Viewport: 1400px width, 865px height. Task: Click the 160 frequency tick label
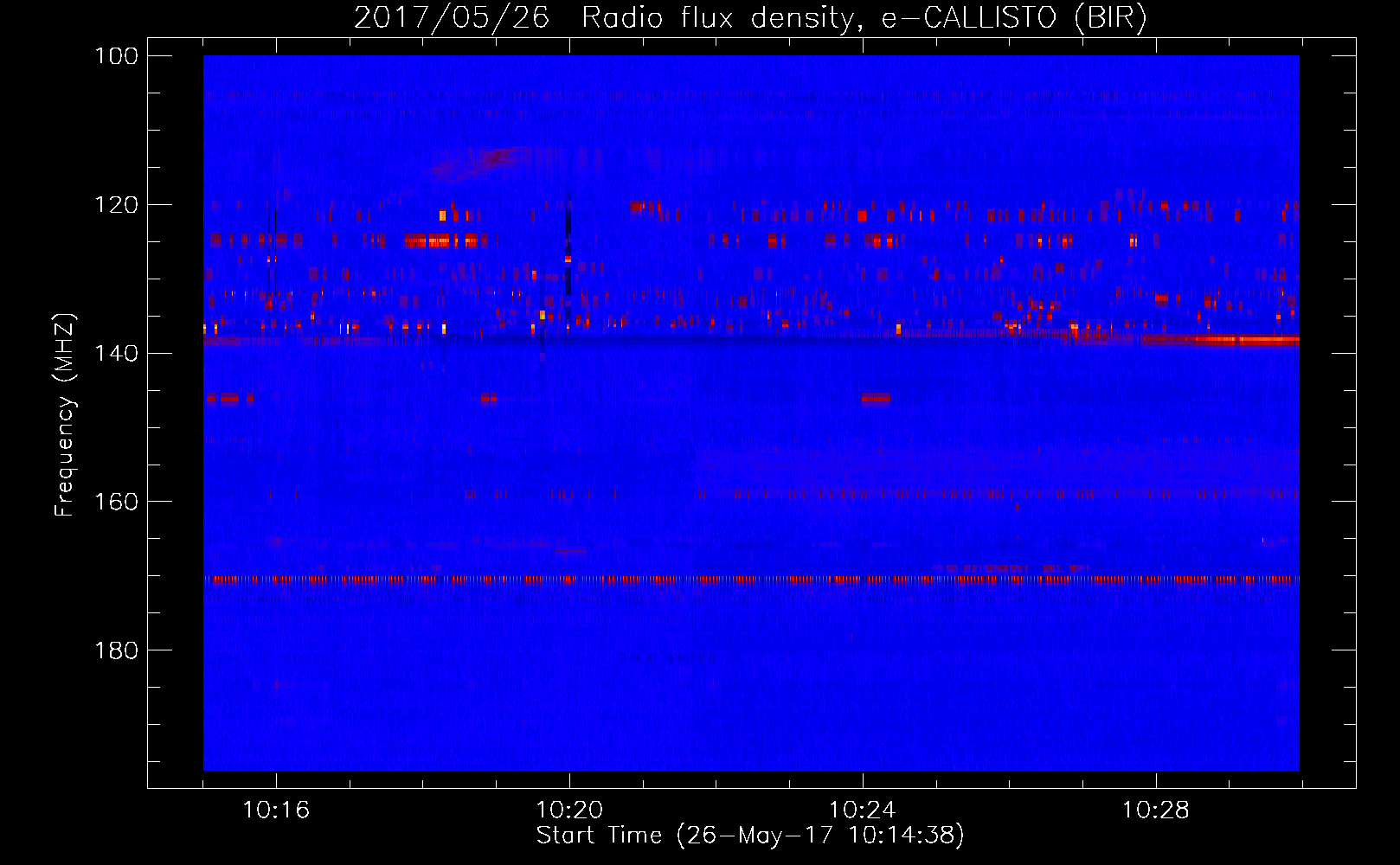(117, 502)
